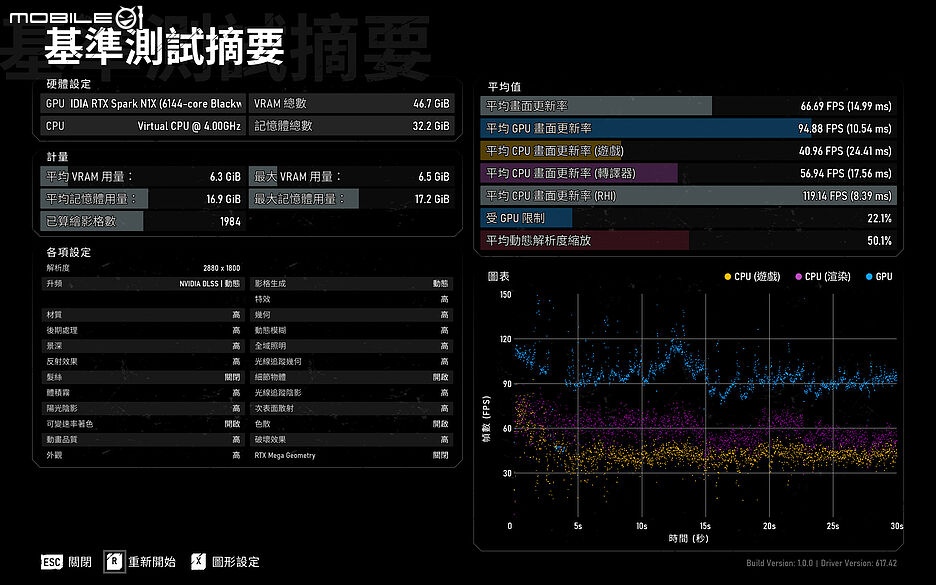Click the 平均動態解析度縮放 bar

coord(688,241)
